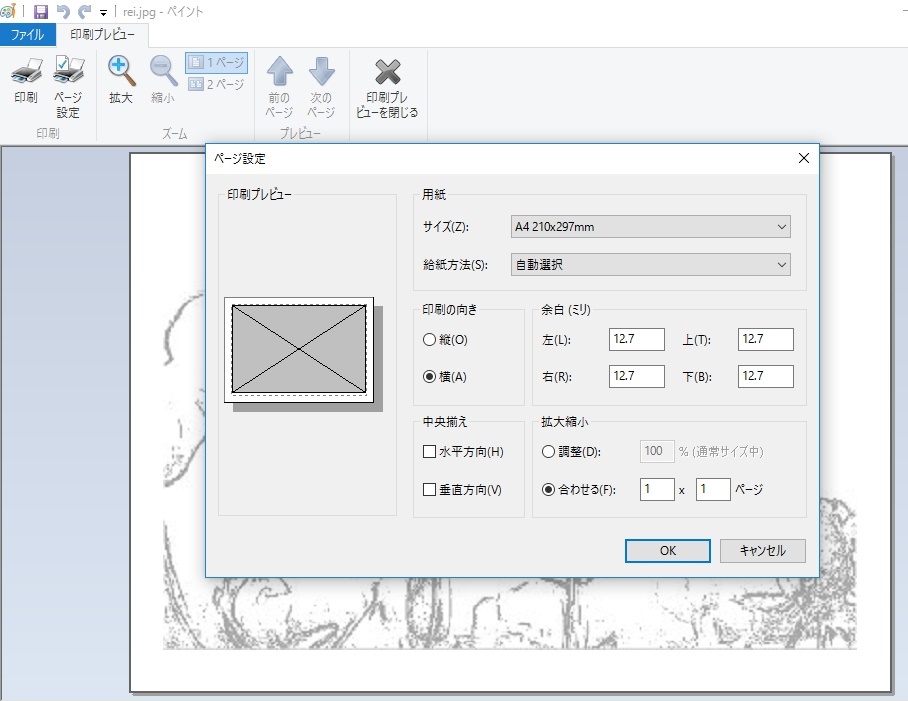
Task: Select the 印刷プレビュー ribbon tab
Action: tap(102, 35)
